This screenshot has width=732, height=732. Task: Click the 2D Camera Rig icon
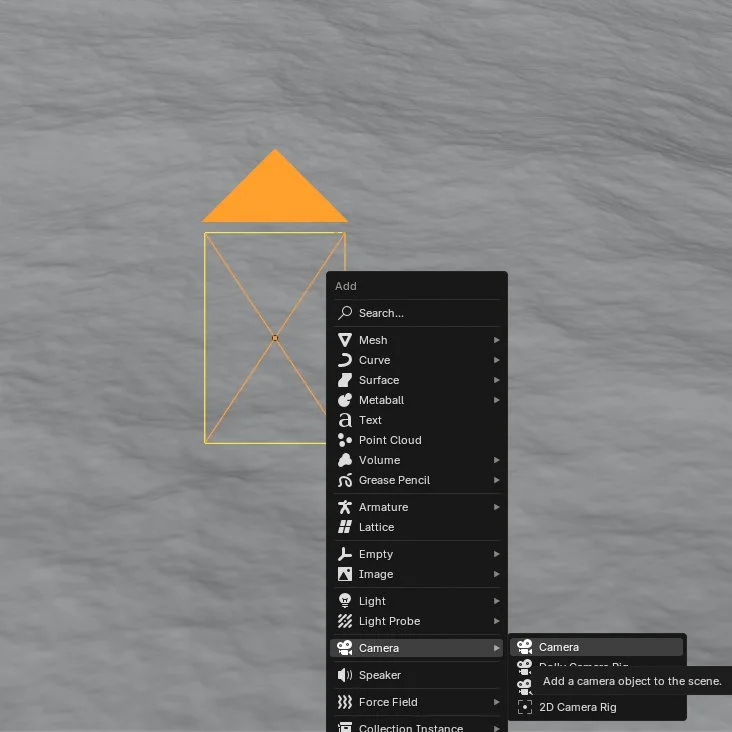click(525, 707)
